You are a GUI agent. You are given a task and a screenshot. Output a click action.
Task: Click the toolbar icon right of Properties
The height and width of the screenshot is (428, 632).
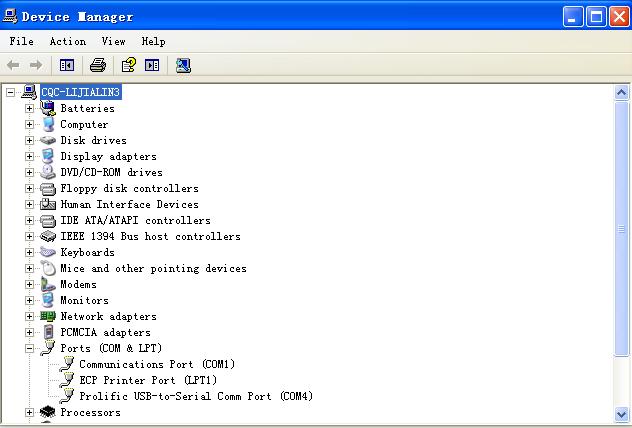pos(152,65)
